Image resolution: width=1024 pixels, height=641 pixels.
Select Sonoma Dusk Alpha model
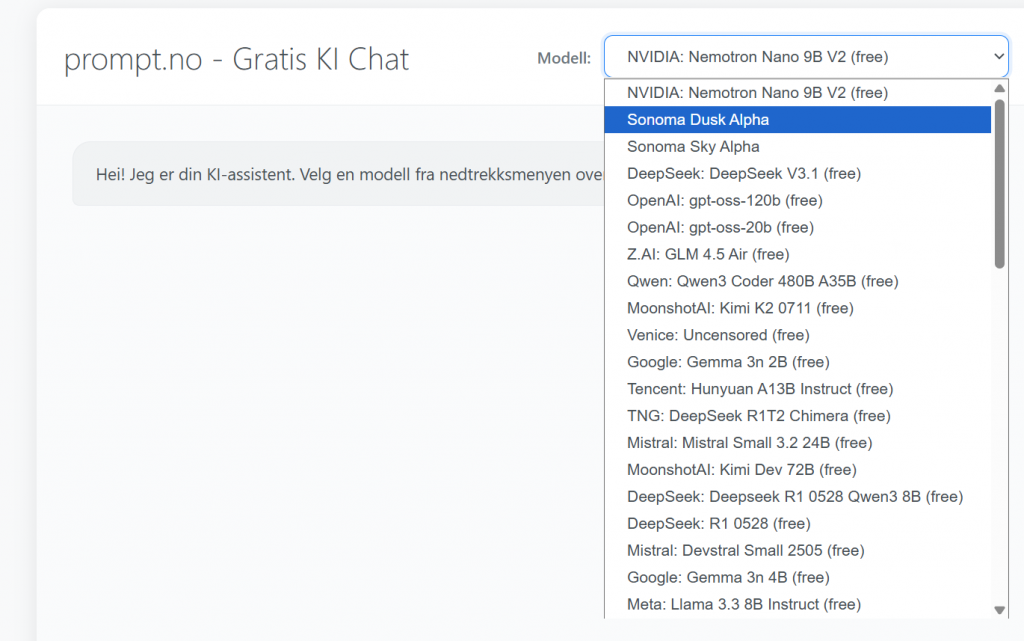click(x=698, y=120)
